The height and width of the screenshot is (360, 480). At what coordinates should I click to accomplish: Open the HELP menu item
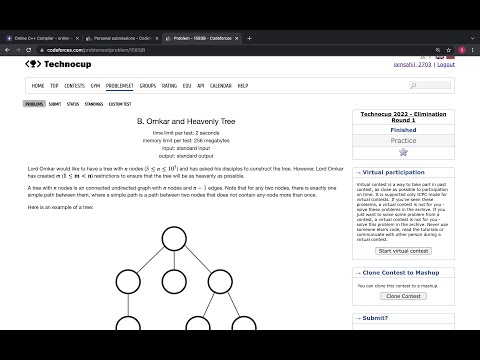[243, 86]
